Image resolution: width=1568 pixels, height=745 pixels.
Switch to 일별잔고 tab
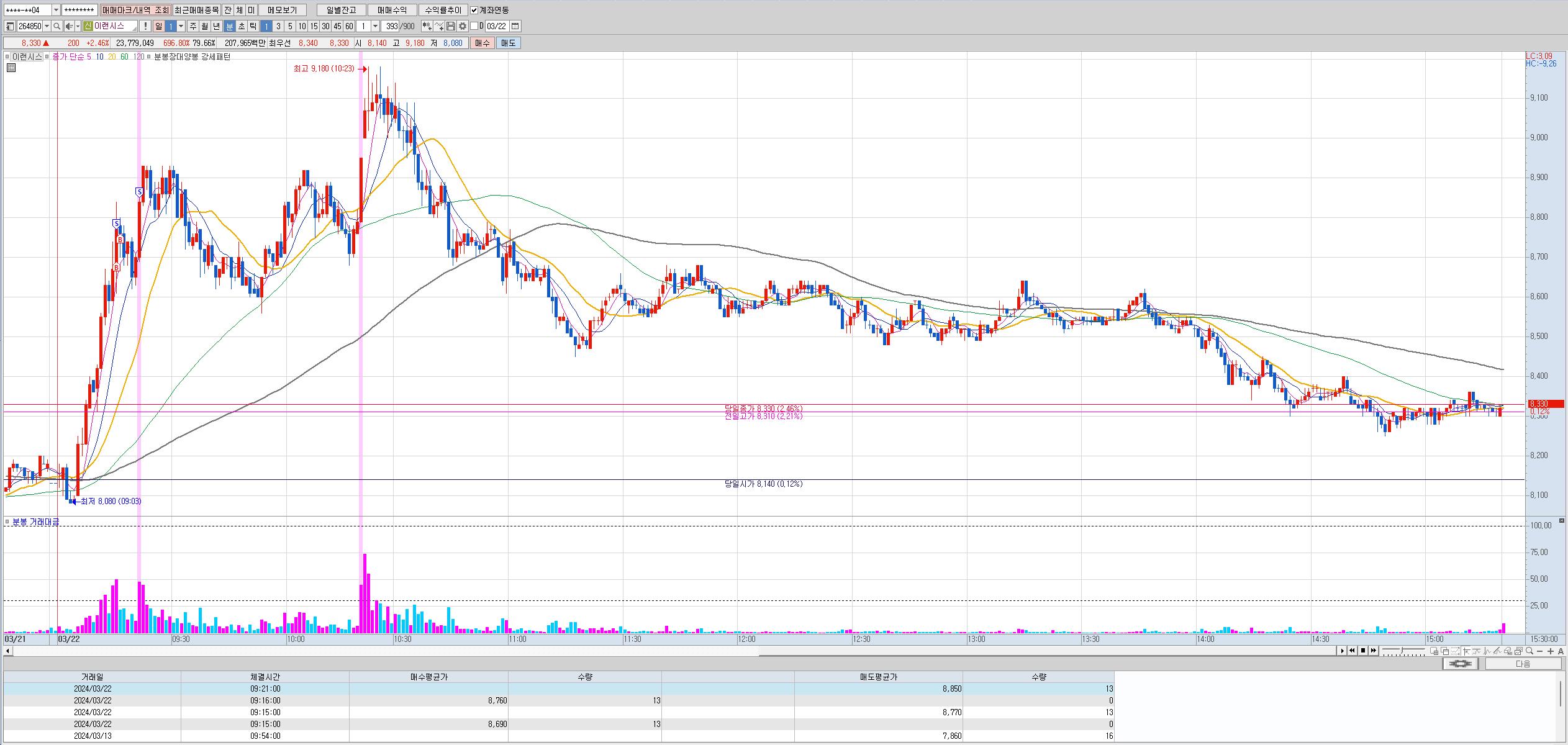tap(341, 10)
